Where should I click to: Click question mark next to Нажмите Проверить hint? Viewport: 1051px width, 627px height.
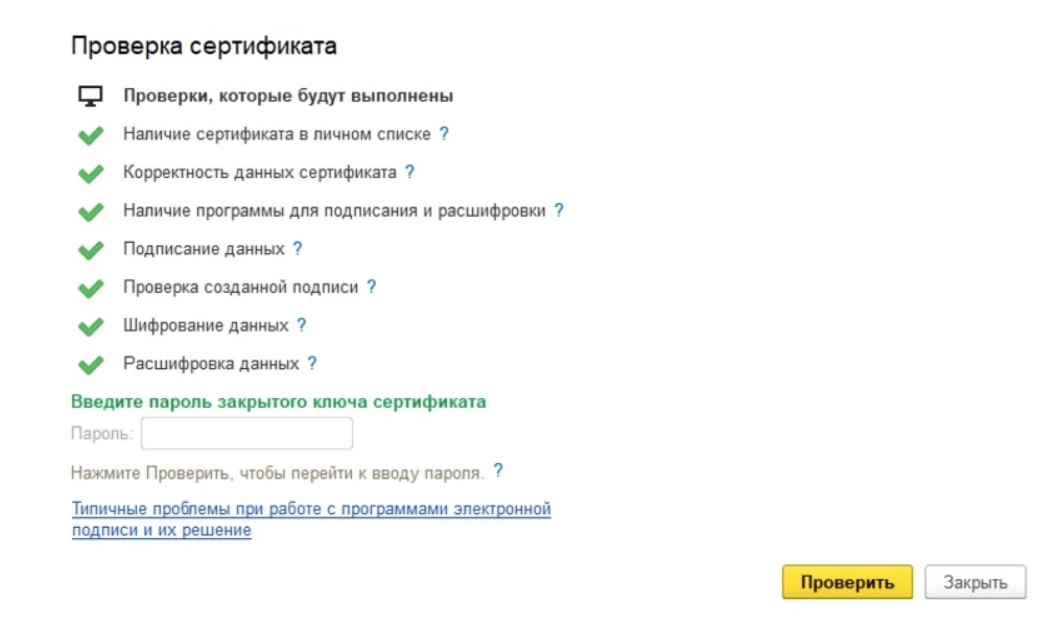pos(498,471)
